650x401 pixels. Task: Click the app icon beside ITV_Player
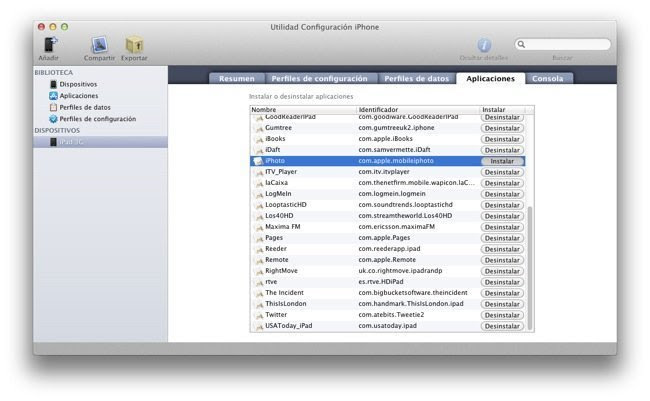[259, 172]
